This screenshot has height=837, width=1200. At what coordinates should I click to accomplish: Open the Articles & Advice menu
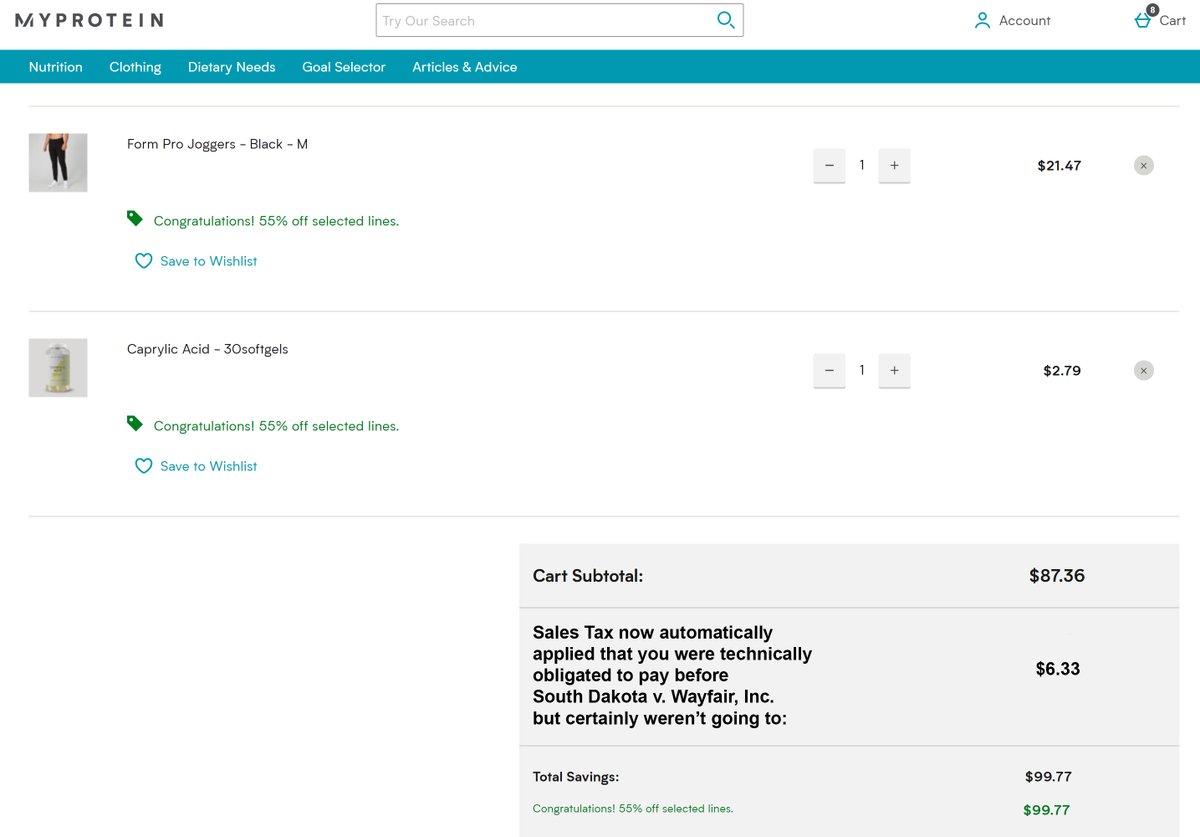(x=465, y=67)
